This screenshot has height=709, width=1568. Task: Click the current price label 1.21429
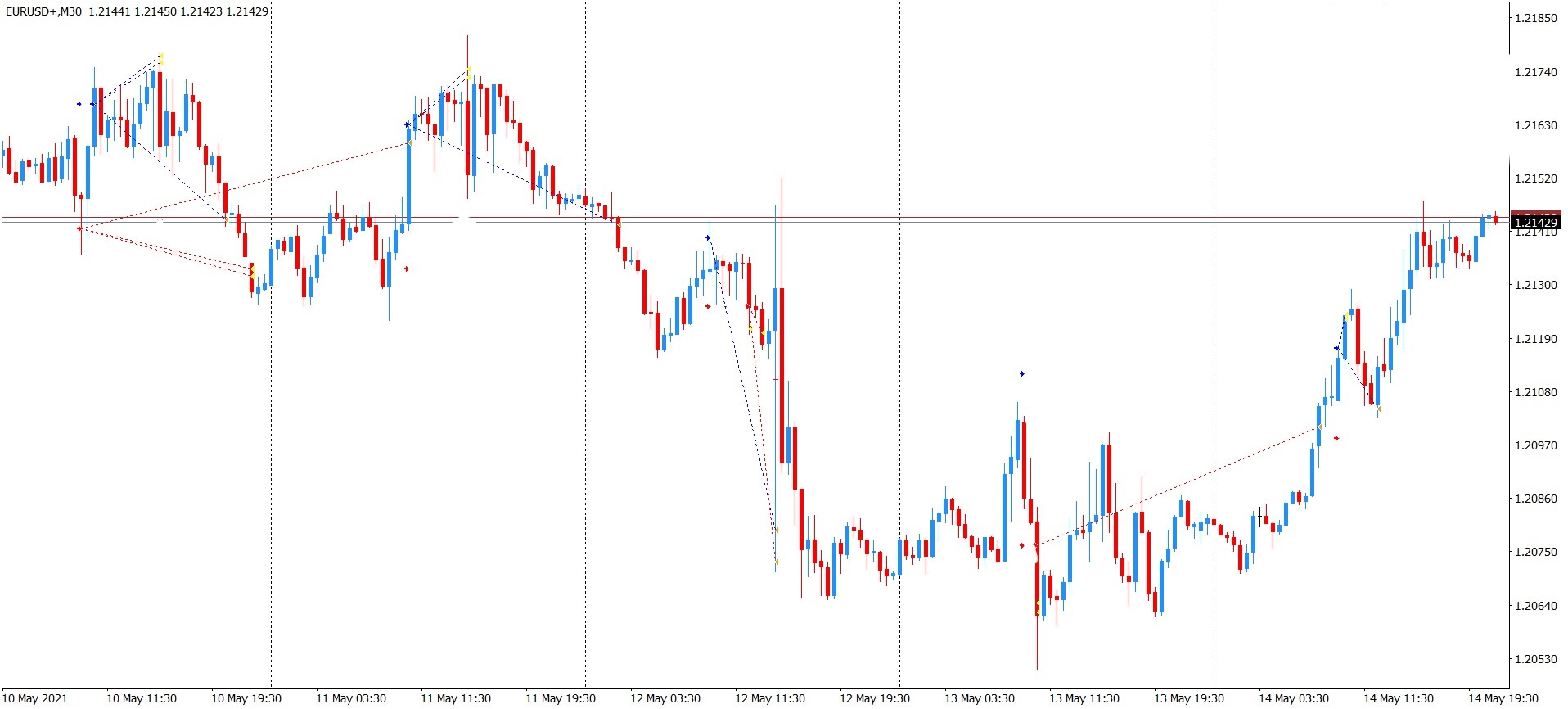(x=1536, y=222)
